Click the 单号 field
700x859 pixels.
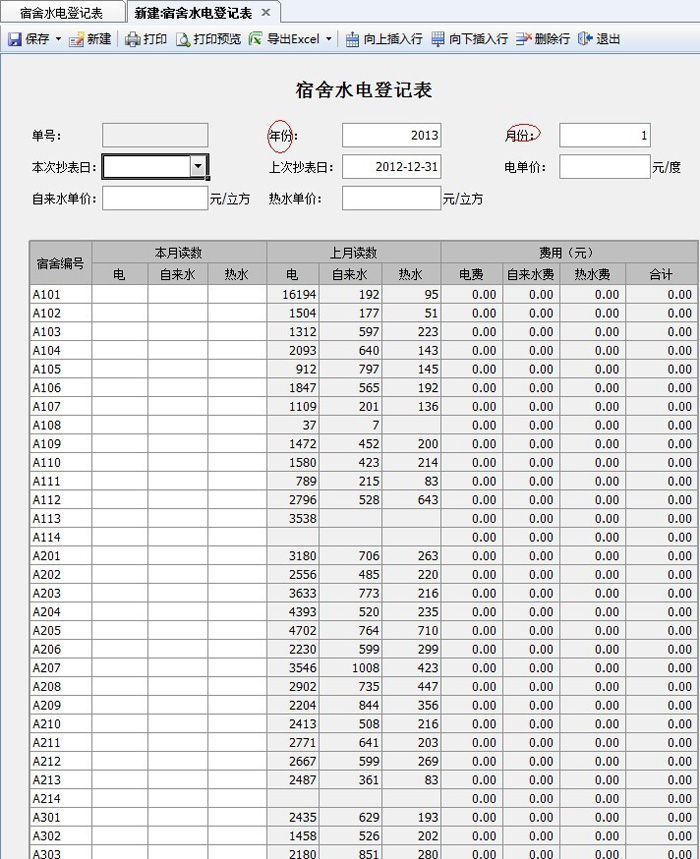(155, 135)
